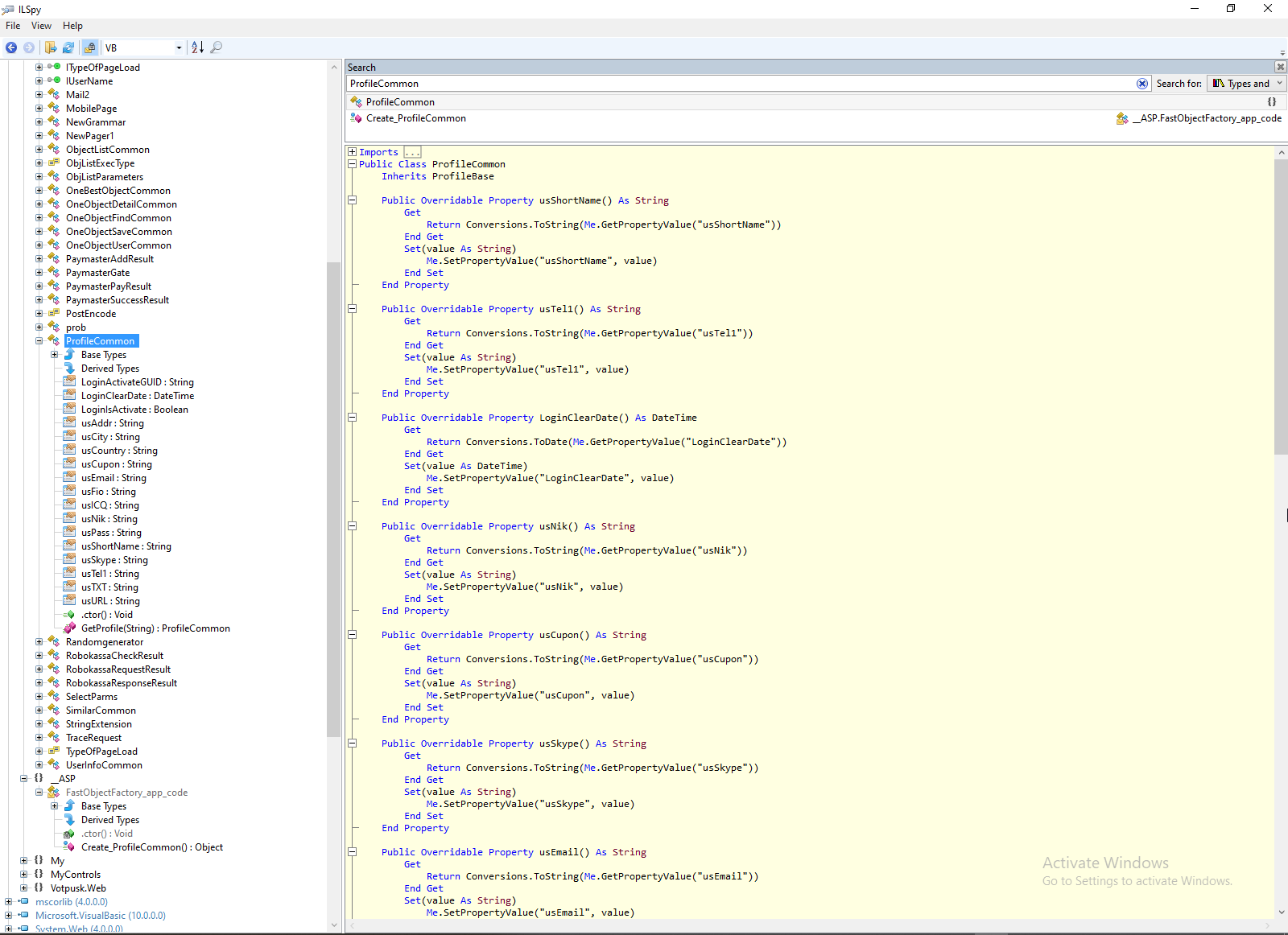The height and width of the screenshot is (935, 1288).
Task: Close the Search panel
Action: coord(1280,67)
